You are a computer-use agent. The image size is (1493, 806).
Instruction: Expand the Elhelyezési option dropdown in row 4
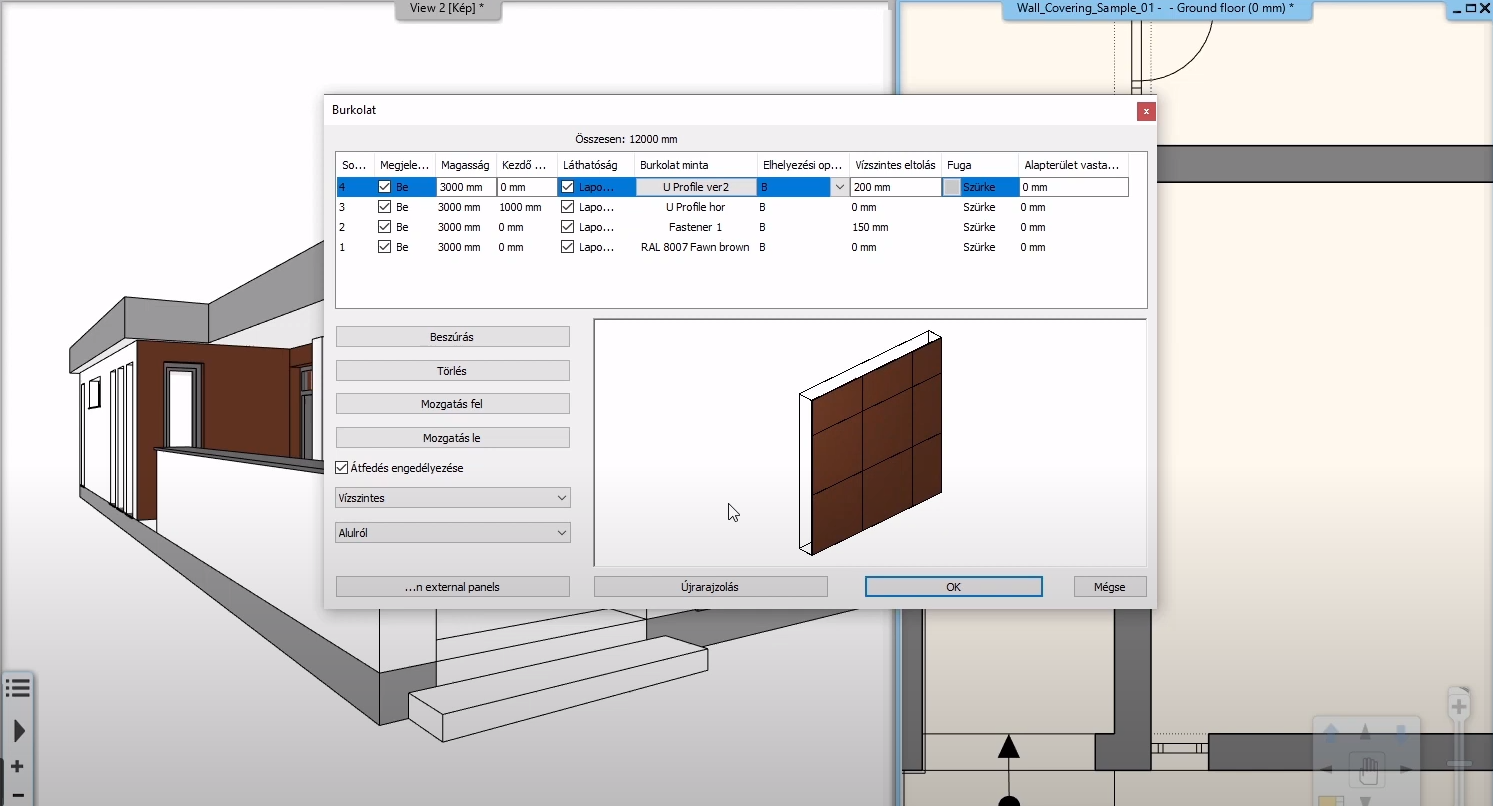840,187
